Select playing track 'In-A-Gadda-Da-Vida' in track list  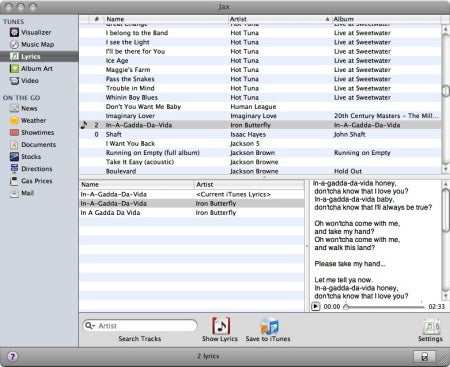[260, 125]
